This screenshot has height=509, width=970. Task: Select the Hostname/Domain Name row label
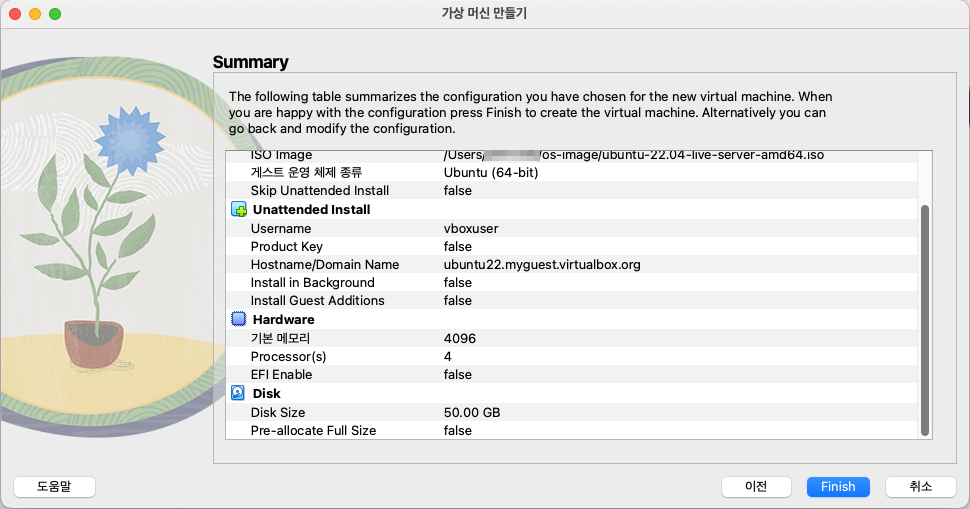325,265
